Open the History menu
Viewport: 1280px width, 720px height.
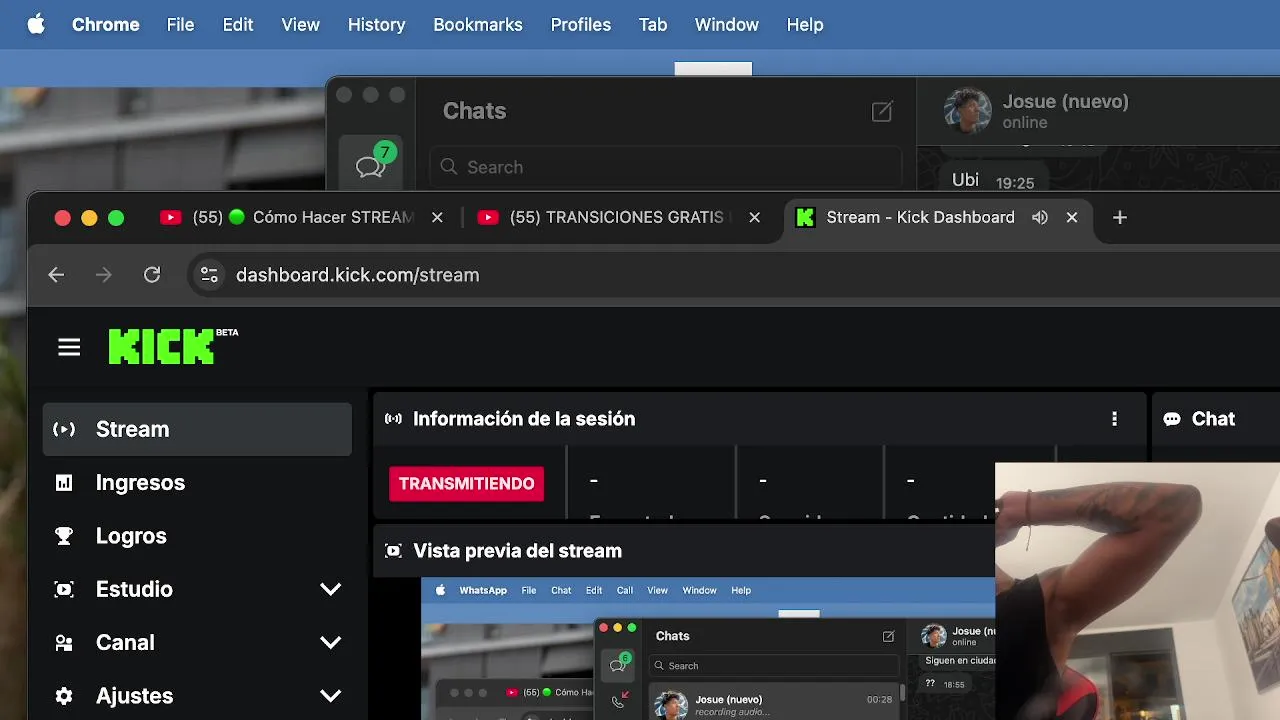point(376,25)
